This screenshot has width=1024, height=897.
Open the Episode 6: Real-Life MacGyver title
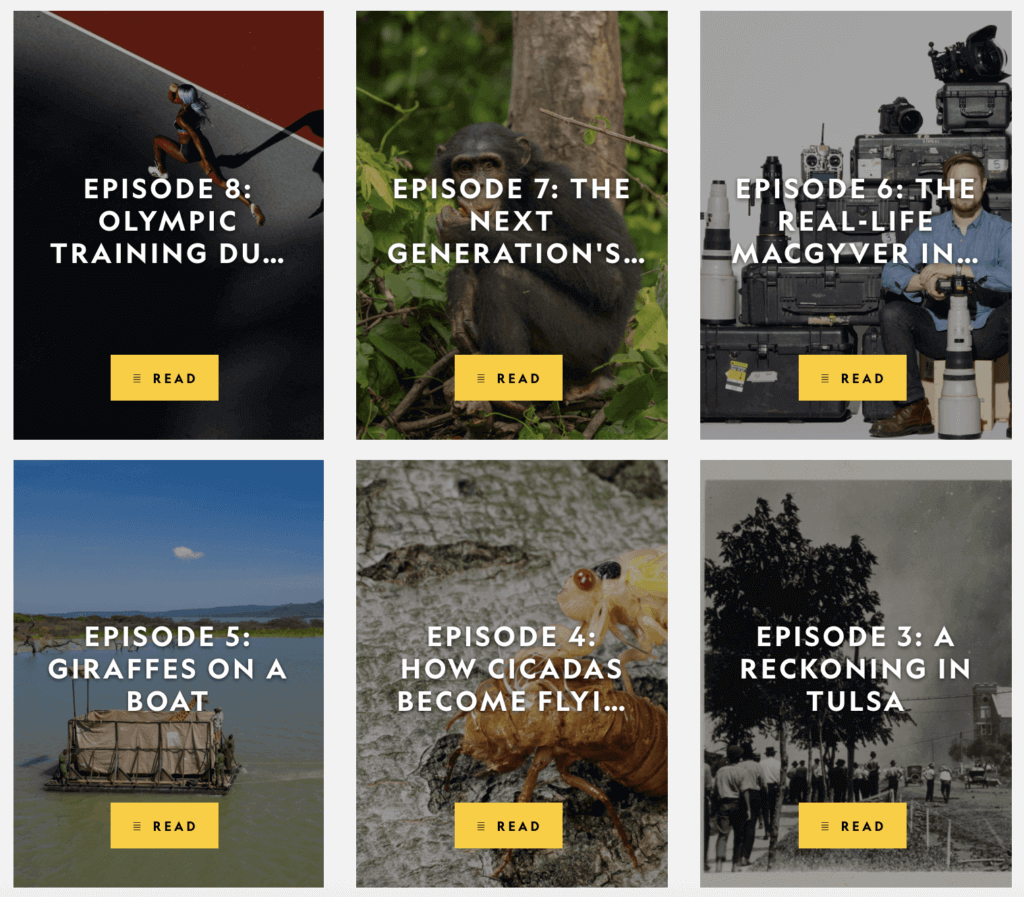(x=856, y=221)
